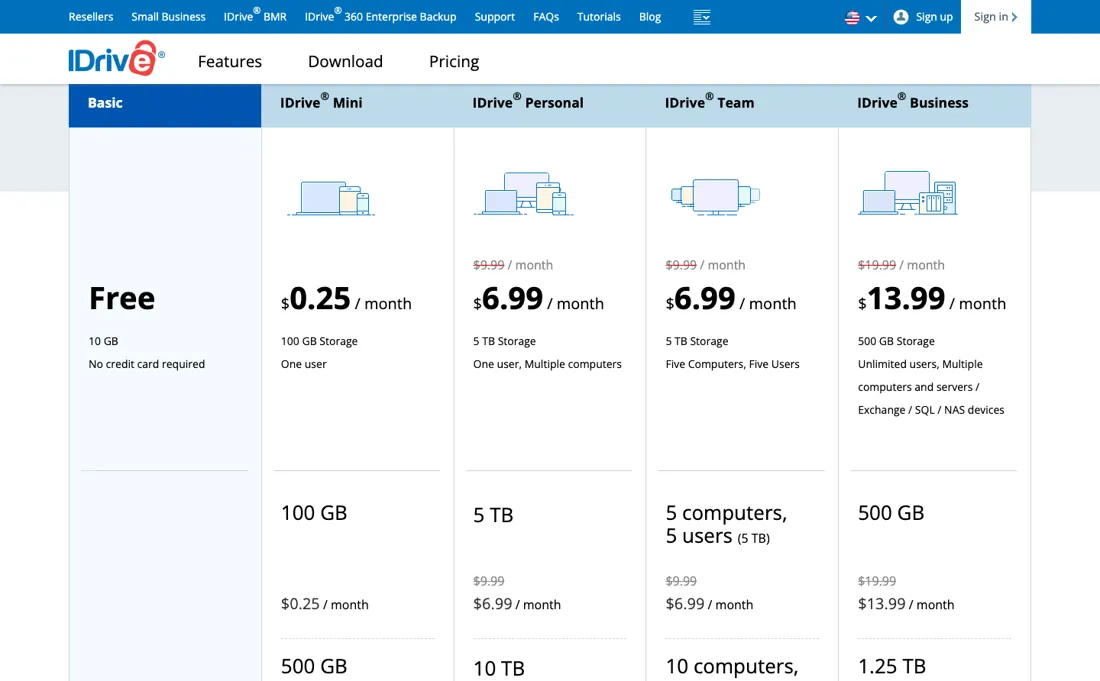
Task: Open the Tutorials link
Action: (x=598, y=17)
